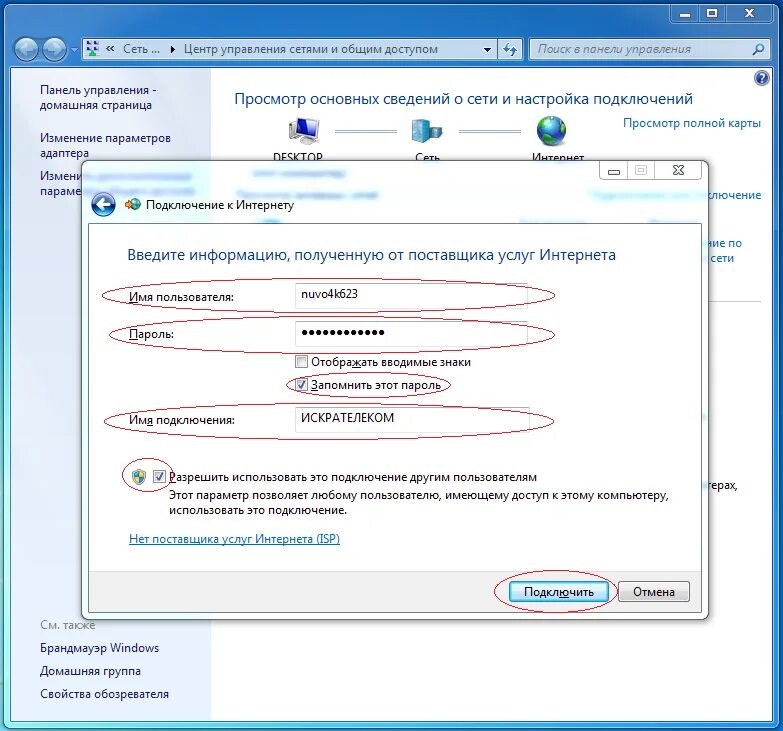Click the Сеть network icon in the network map
783x731 pixels.
click(x=427, y=131)
